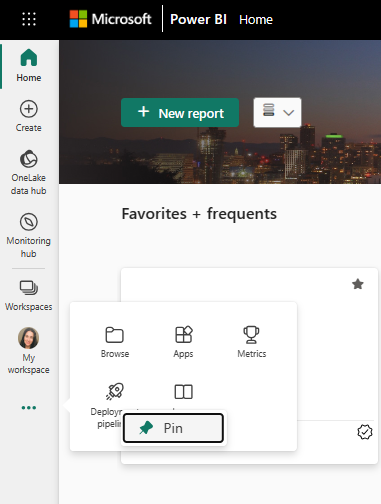The height and width of the screenshot is (504, 381).
Task: Click the Microsoft logo
Action: pos(110,19)
